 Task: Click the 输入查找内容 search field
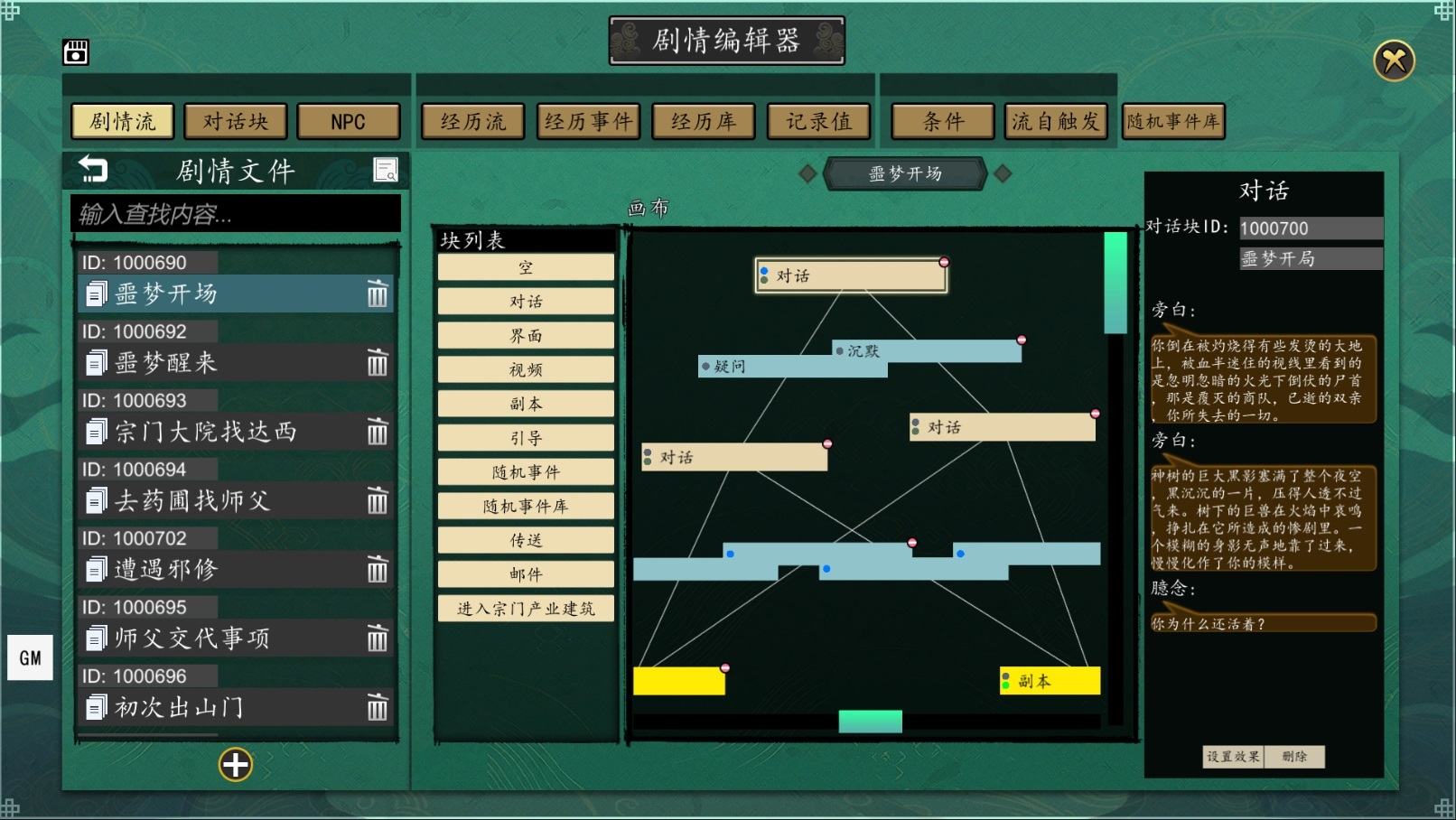pos(236,214)
